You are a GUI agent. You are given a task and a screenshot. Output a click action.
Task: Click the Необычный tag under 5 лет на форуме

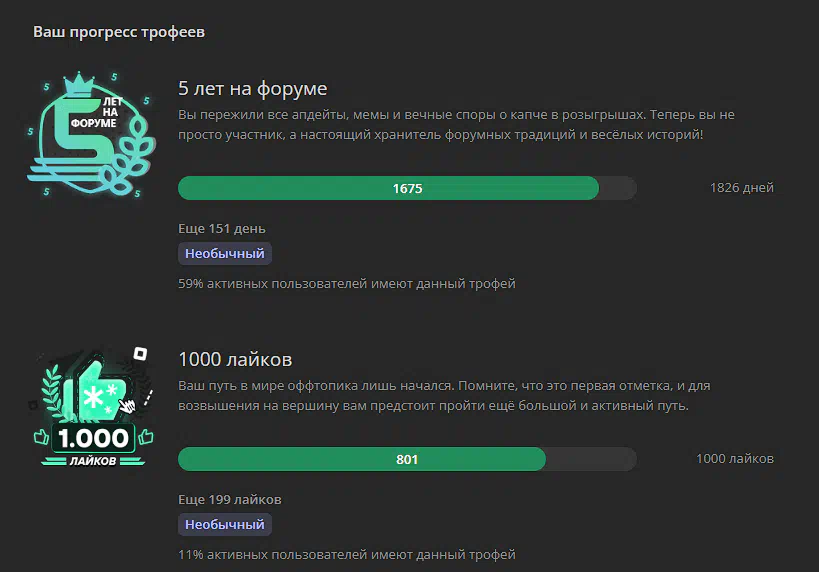[225, 253]
